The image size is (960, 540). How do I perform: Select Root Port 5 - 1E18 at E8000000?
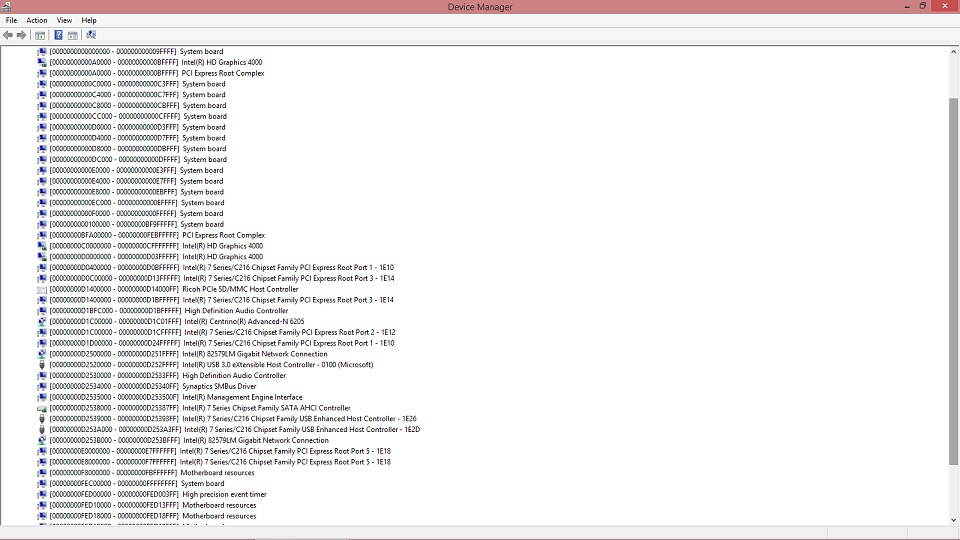pyautogui.click(x=220, y=462)
